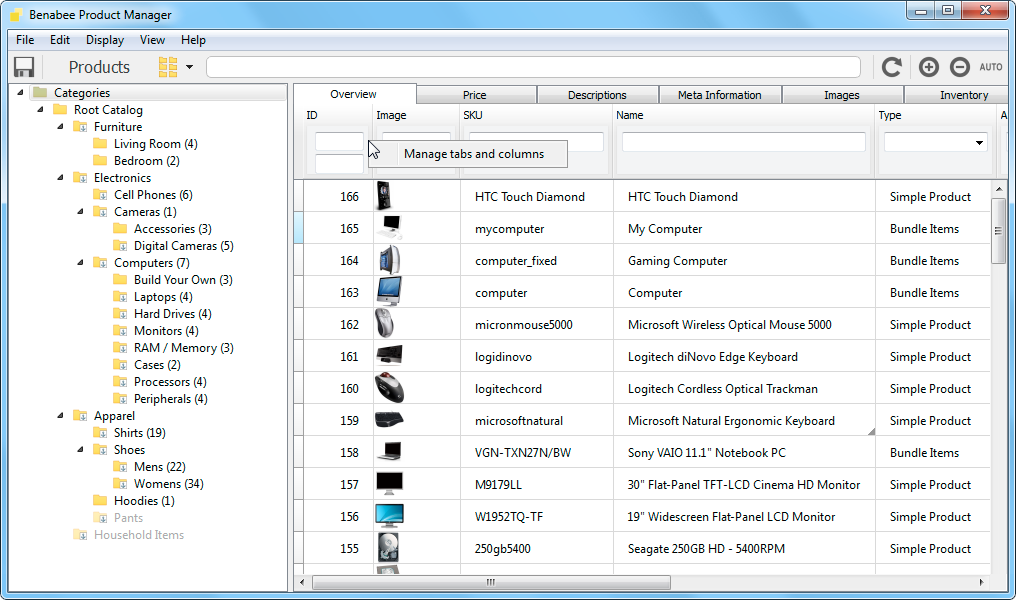Switch to the Price tab

[x=474, y=95]
